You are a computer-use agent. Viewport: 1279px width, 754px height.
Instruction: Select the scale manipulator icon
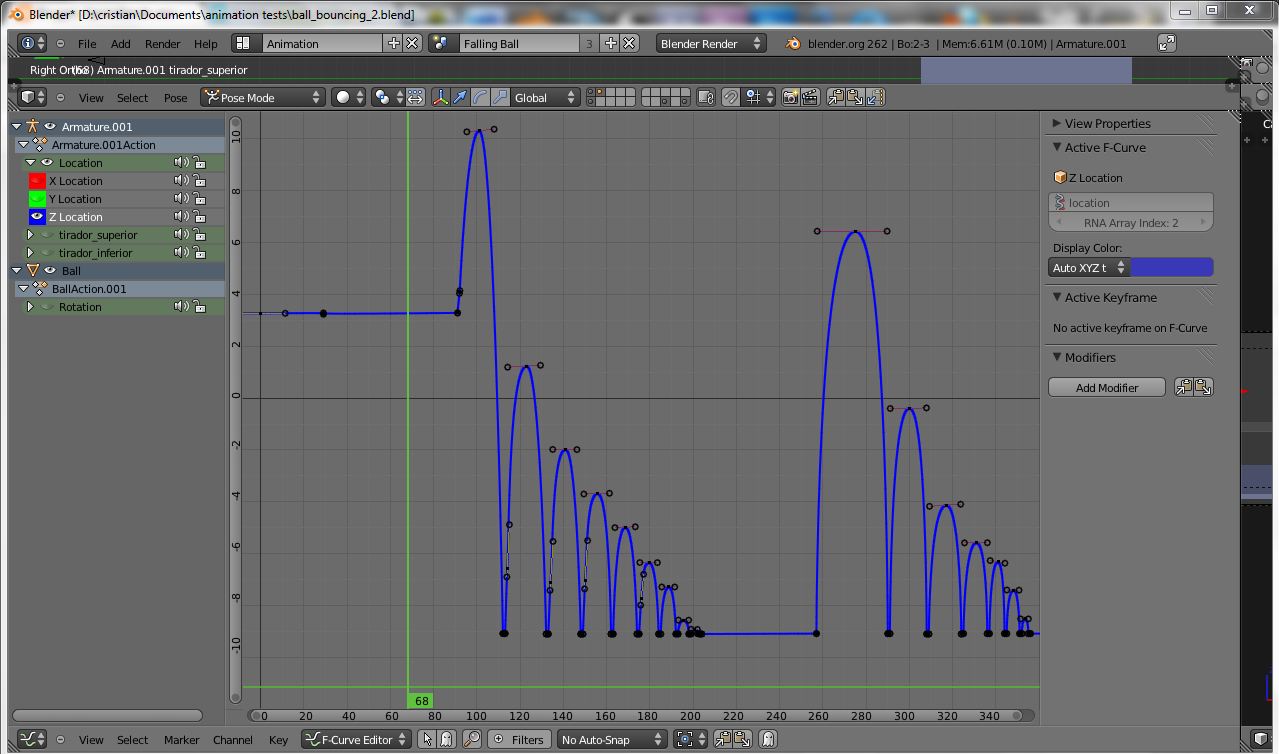point(500,97)
